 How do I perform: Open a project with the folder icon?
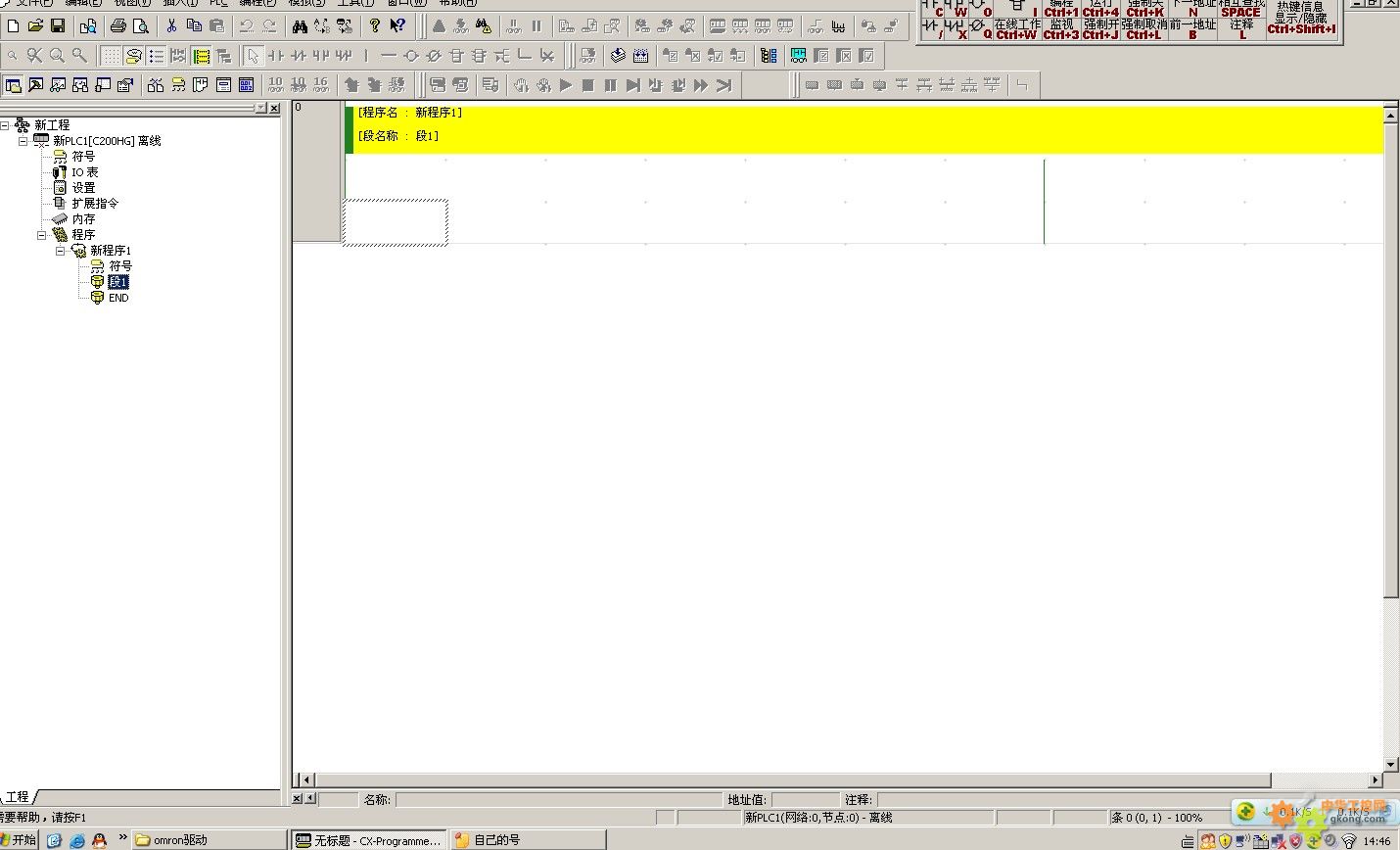tap(35, 25)
